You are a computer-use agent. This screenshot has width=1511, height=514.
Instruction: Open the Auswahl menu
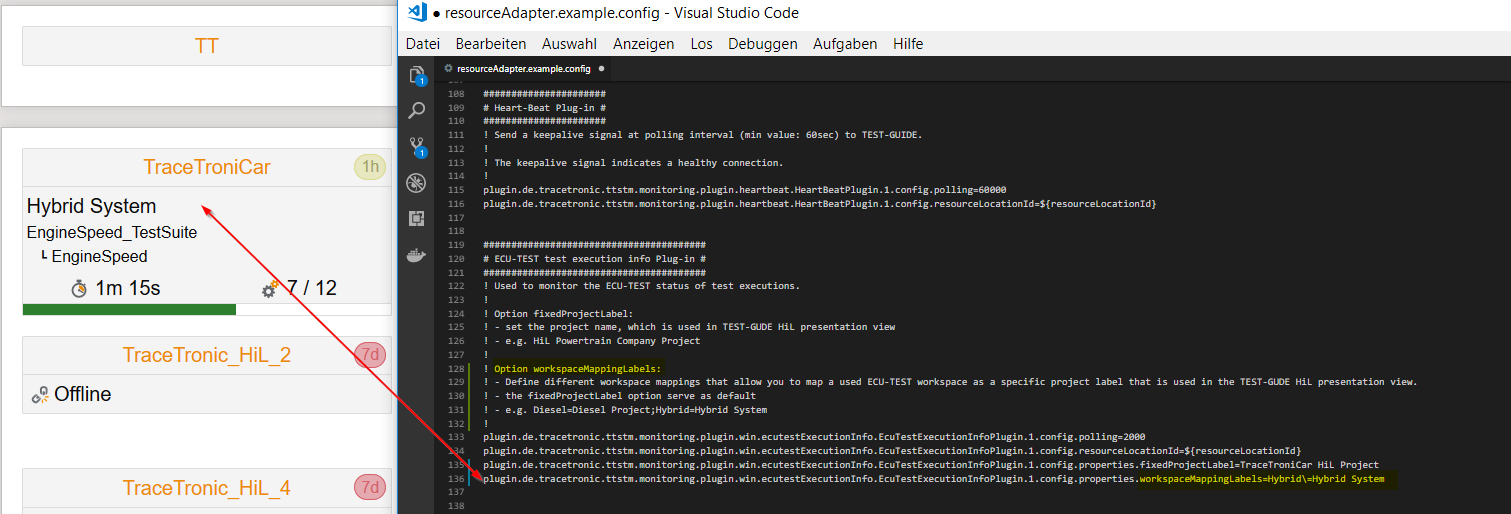tap(570, 44)
